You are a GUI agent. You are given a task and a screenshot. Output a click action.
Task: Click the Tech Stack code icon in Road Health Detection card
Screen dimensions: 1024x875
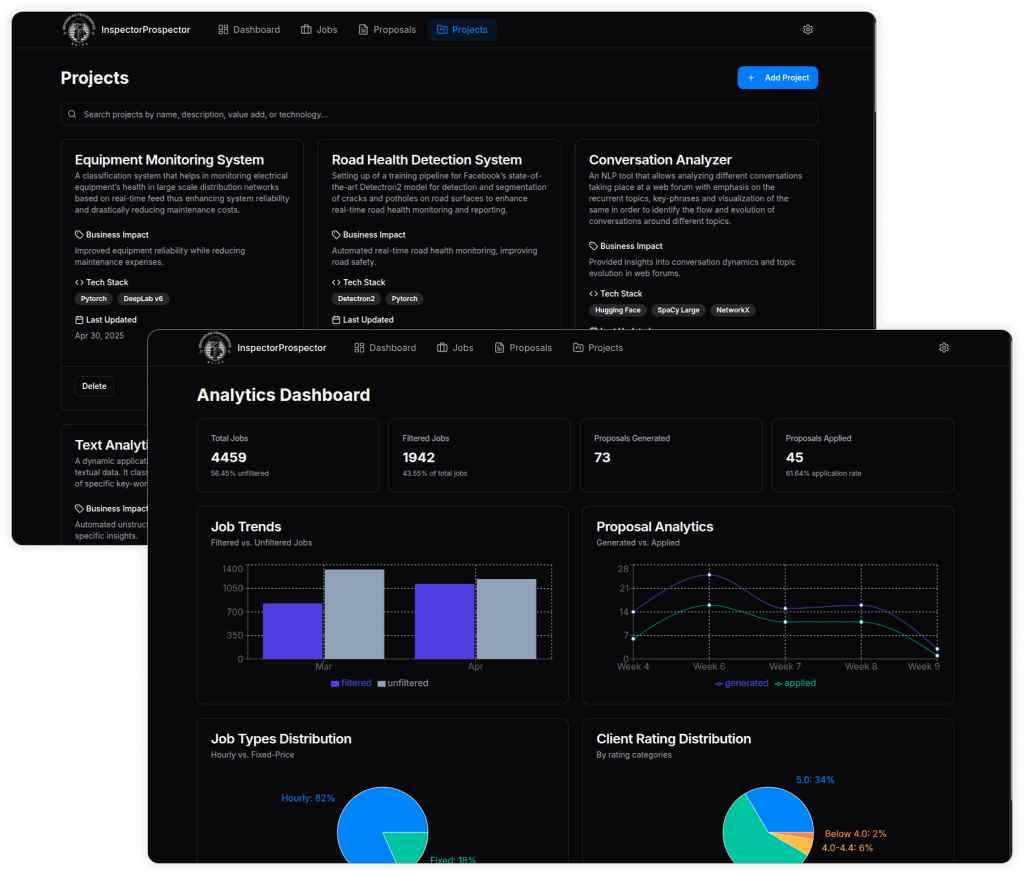click(x=336, y=282)
